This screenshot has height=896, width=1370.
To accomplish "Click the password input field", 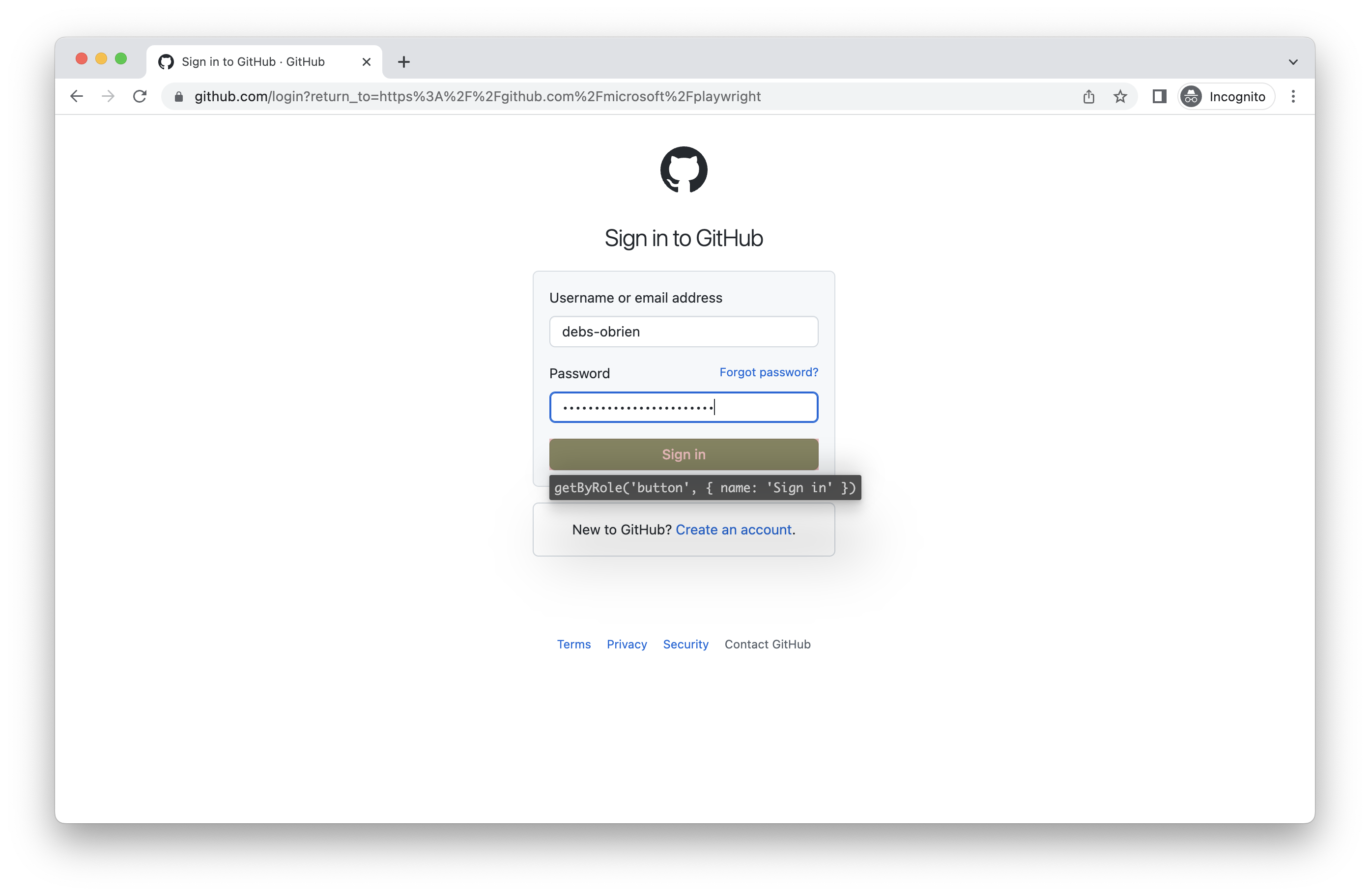I will [683, 407].
